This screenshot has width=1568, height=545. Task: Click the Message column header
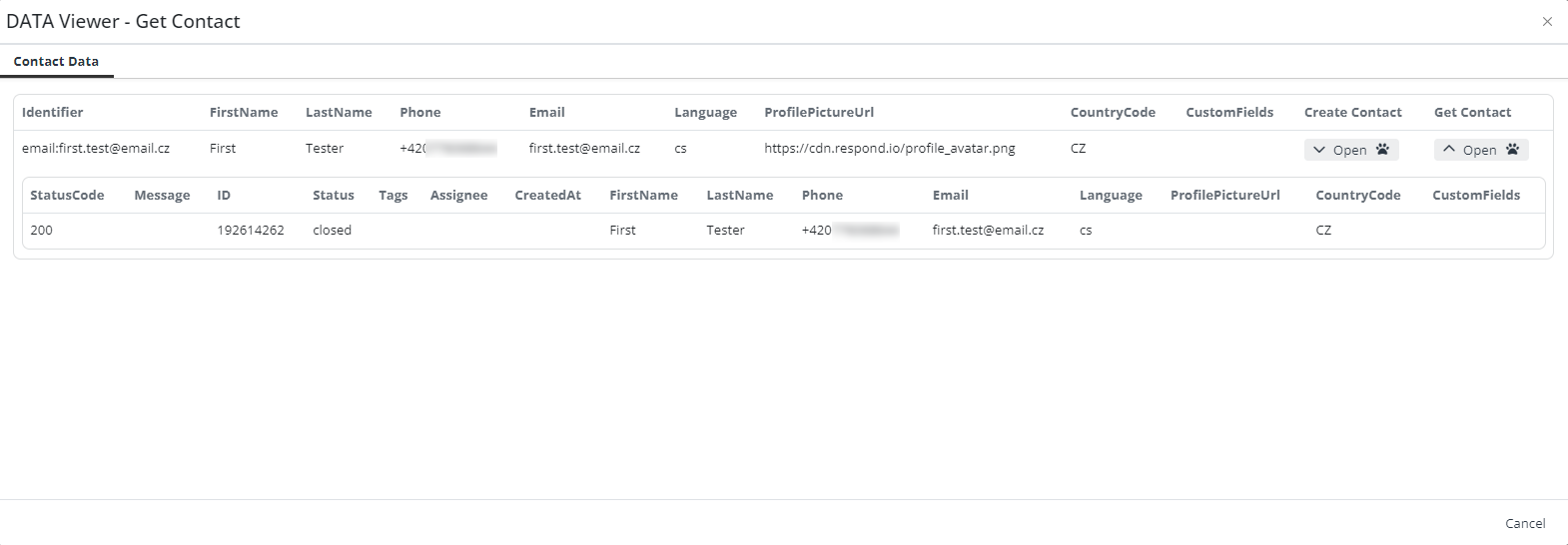pyautogui.click(x=162, y=196)
